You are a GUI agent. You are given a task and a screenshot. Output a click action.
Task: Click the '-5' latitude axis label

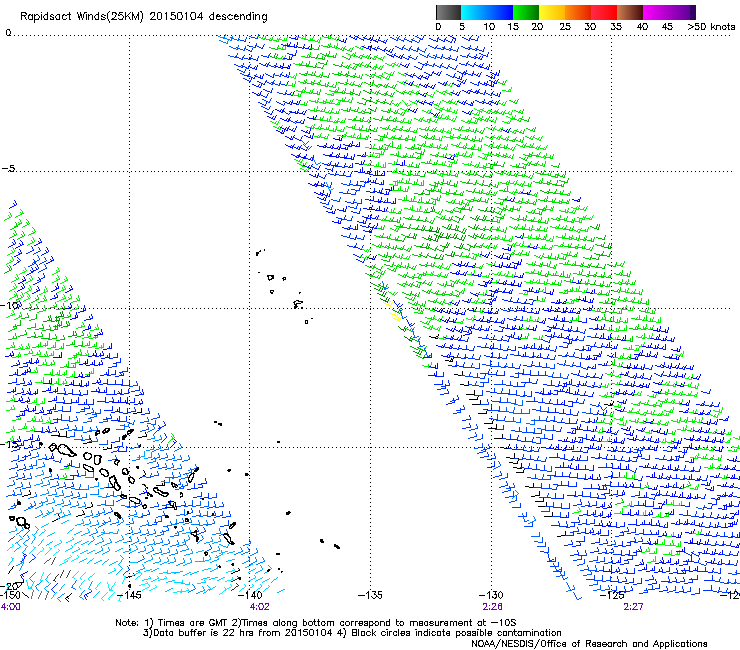[9, 169]
